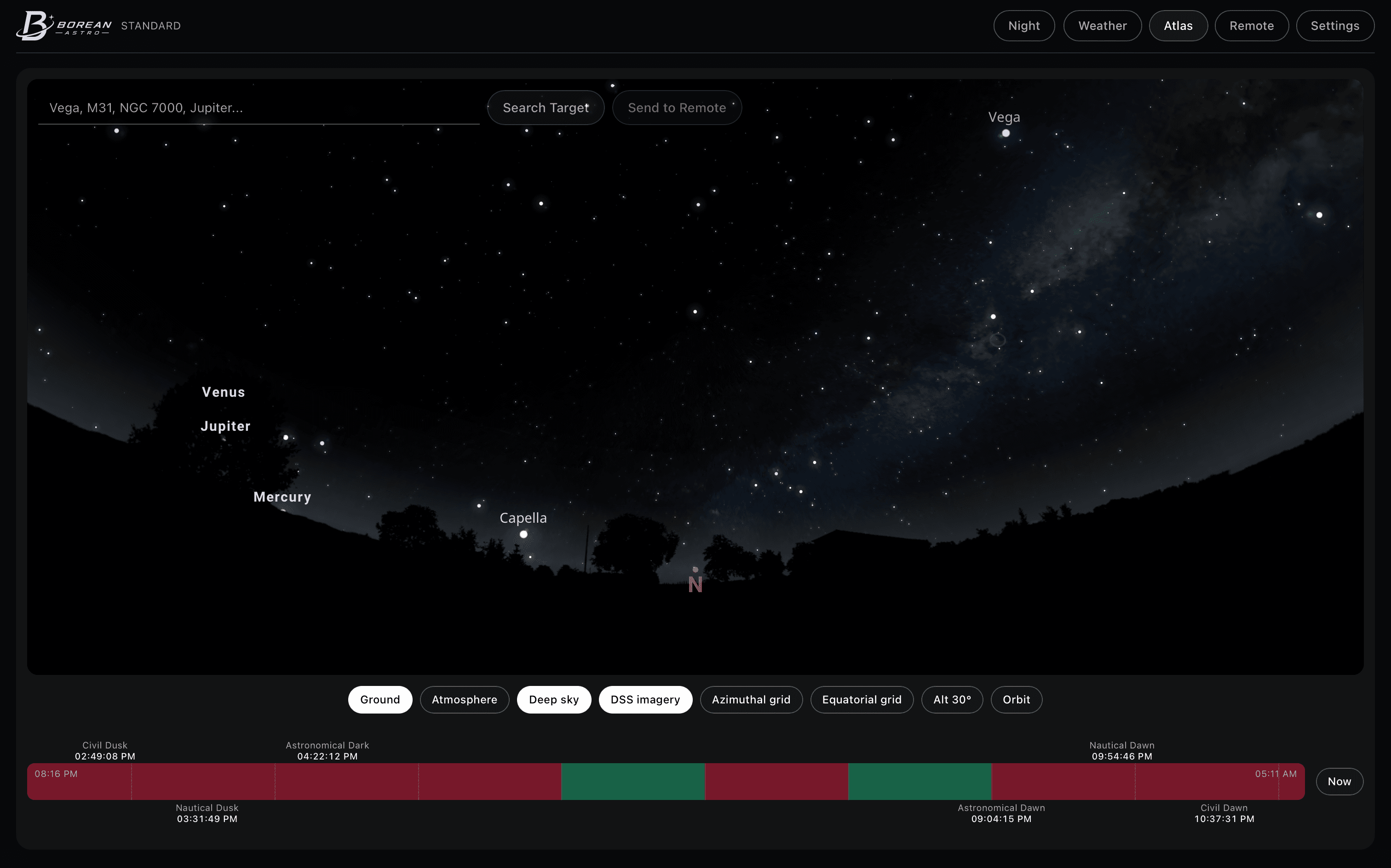The height and width of the screenshot is (868, 1391).
Task: Click the faint circular object marker in Milky Way
Action: pyautogui.click(x=998, y=340)
